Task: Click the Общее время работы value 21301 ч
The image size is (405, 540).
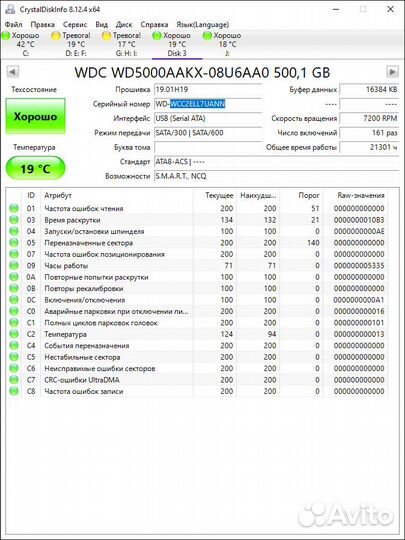Action: (x=369, y=147)
